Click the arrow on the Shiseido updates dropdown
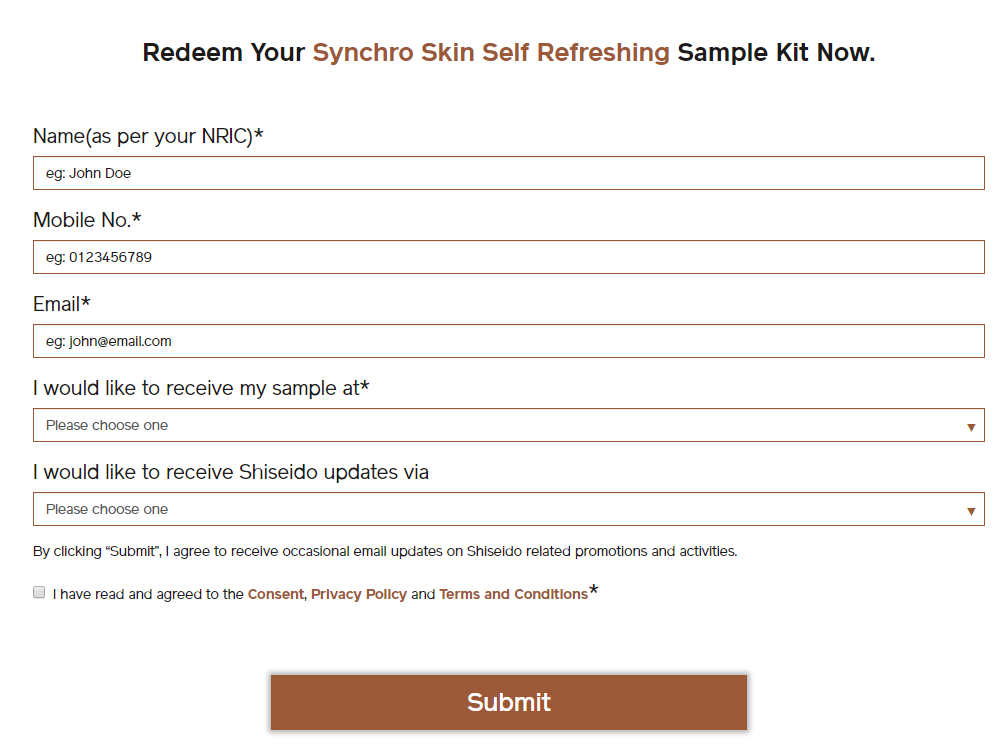Screen dimensions: 1006x749 click(970, 510)
